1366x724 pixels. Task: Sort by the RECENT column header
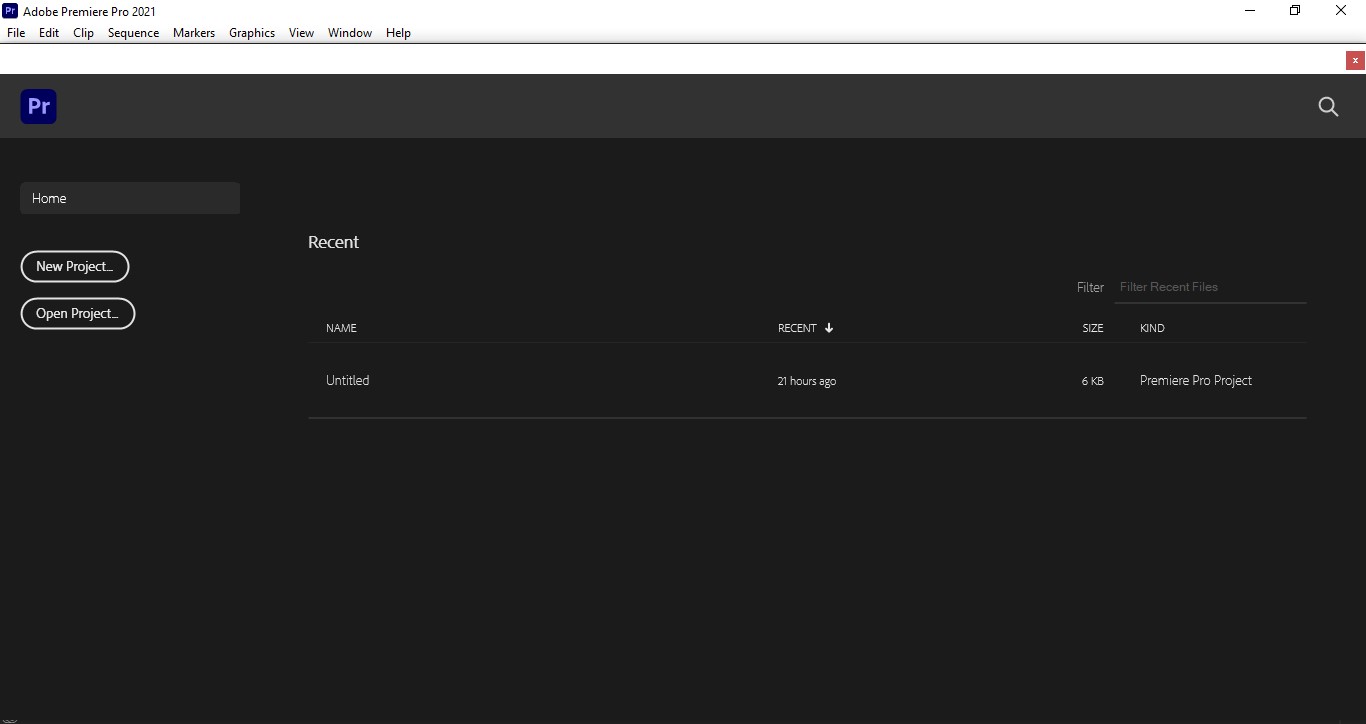click(x=797, y=328)
